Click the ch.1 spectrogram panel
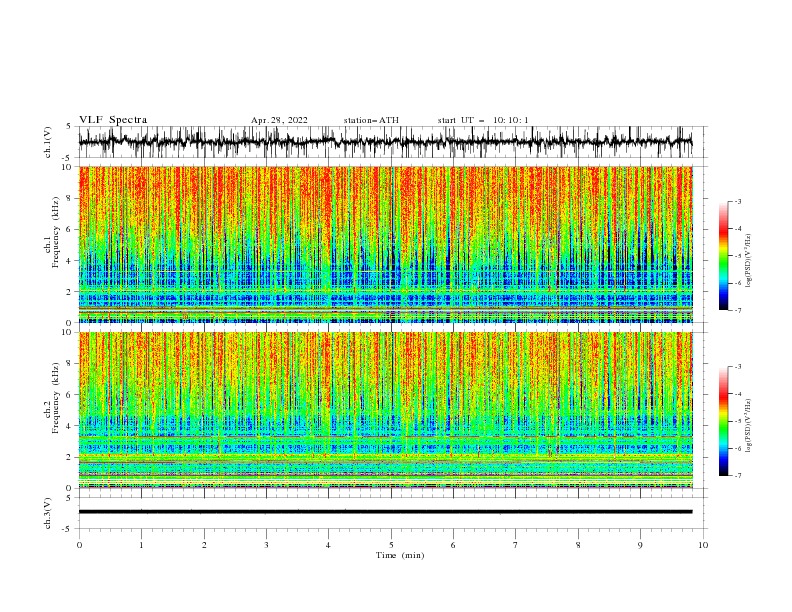This screenshot has width=792, height=612. (385, 244)
